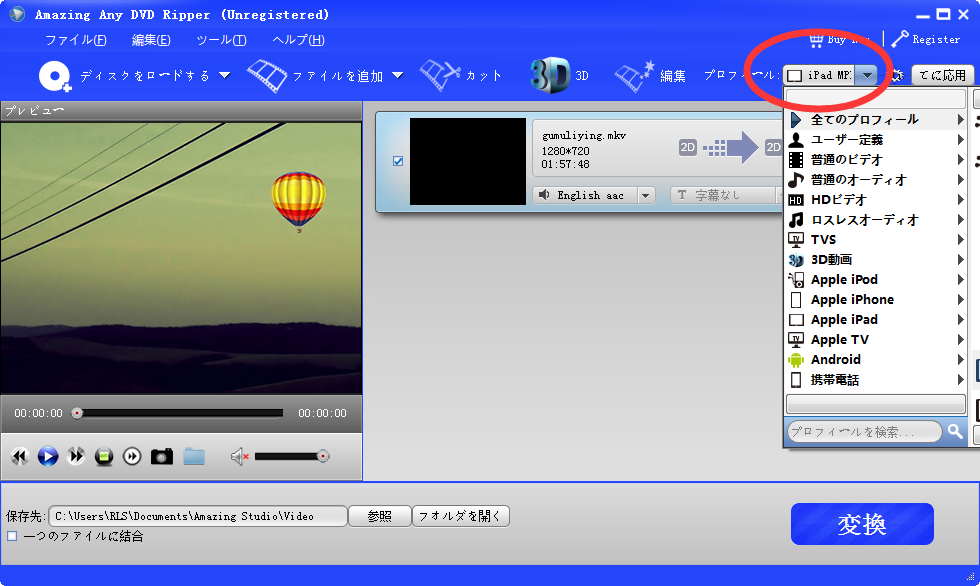This screenshot has height=586, width=980.
Task: Select the 普通のビデオ category
Action: (x=876, y=159)
